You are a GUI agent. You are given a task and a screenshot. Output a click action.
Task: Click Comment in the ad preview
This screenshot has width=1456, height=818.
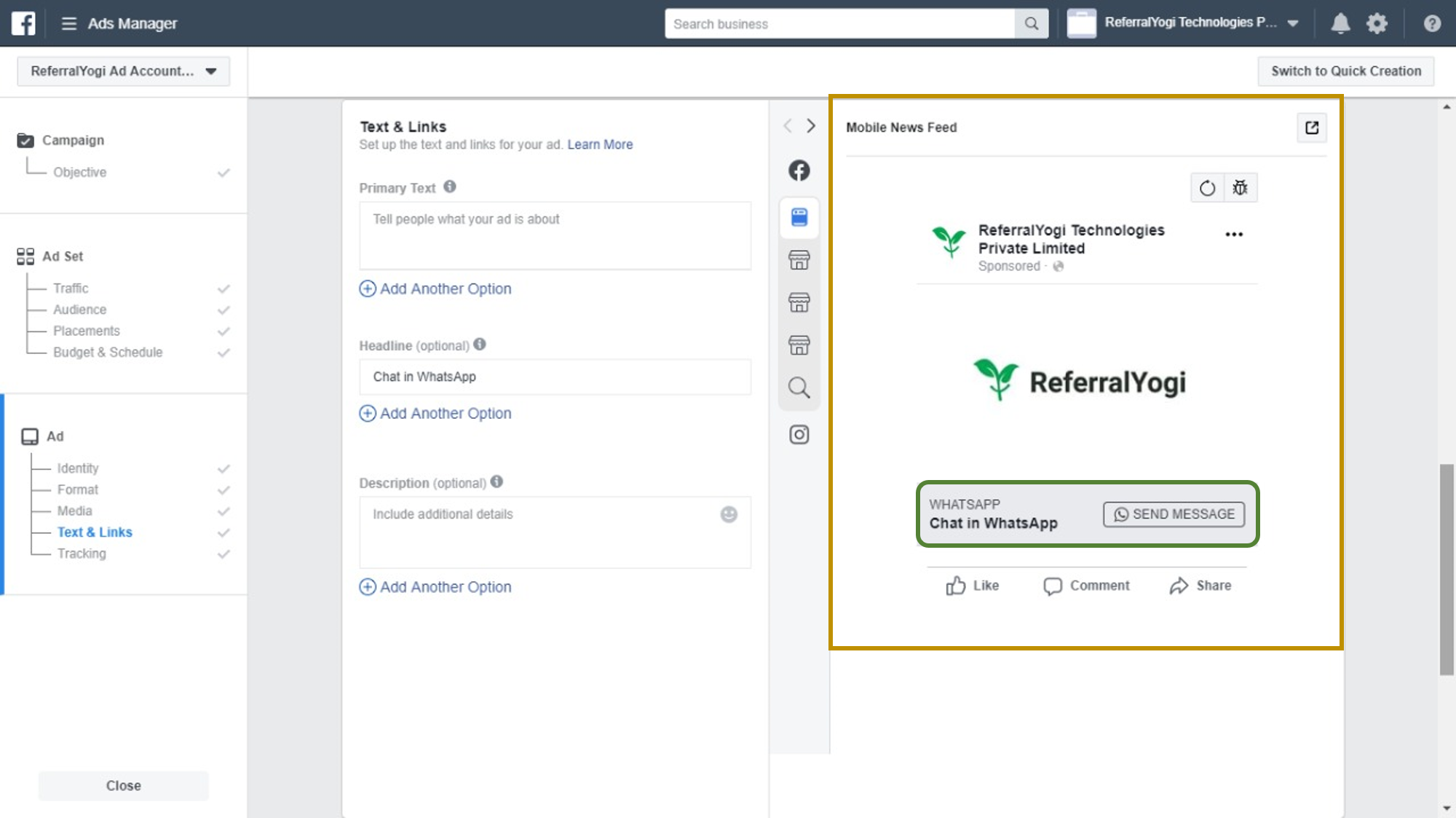click(x=1086, y=586)
